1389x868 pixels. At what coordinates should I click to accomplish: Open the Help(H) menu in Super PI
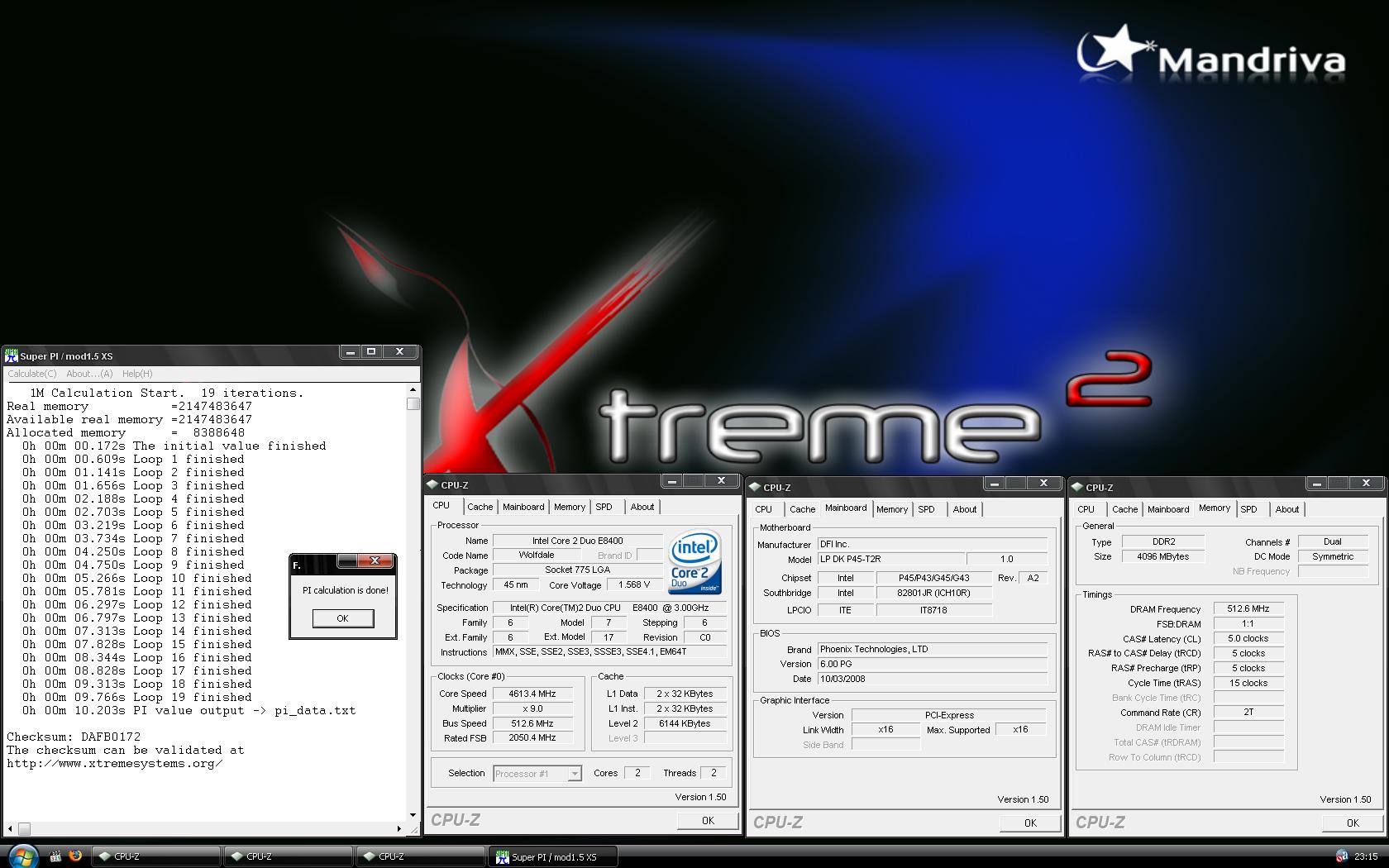click(x=137, y=374)
